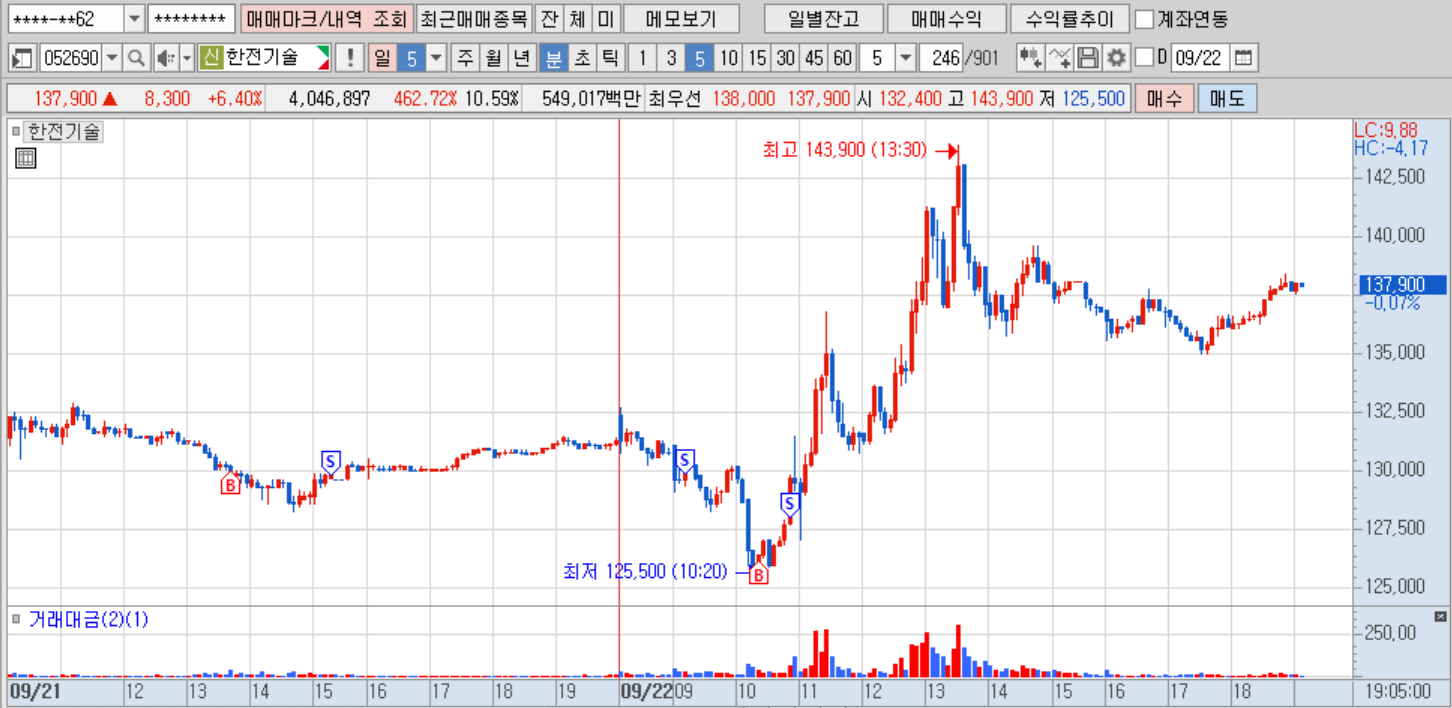The width and height of the screenshot is (1452, 708).
Task: Click the S sell marker near 10:45 on 09/22
Action: (789, 502)
